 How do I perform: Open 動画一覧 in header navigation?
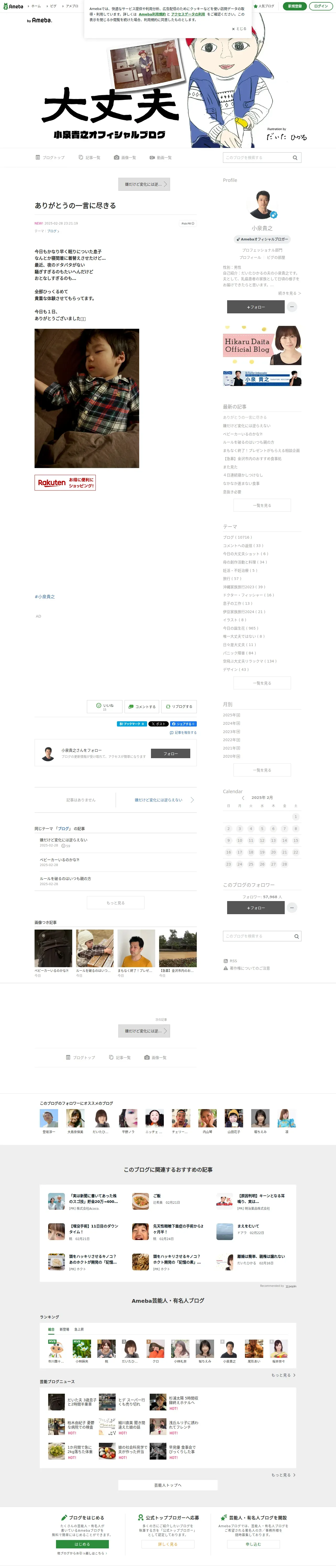160,158
